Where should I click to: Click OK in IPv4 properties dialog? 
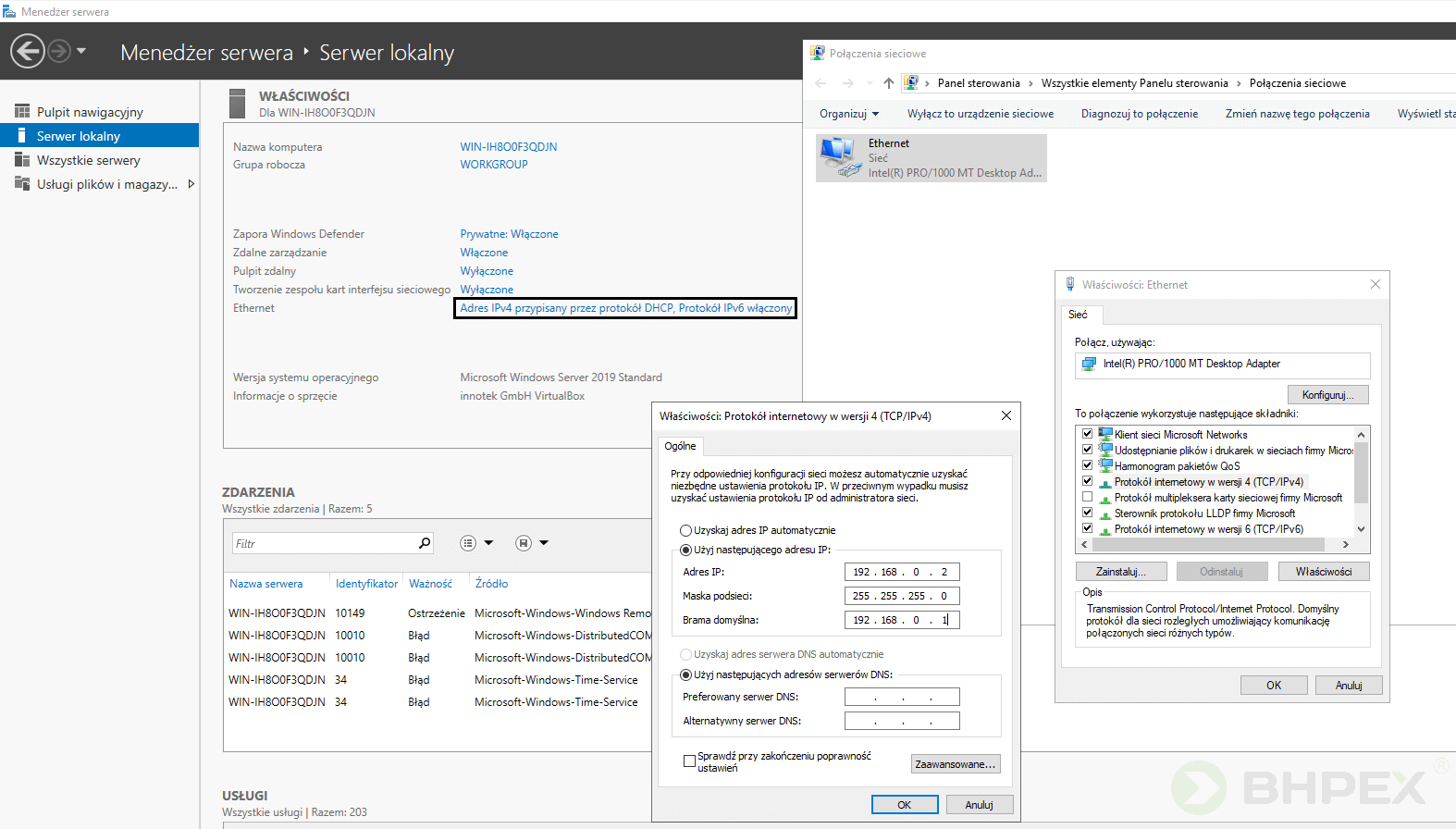click(x=905, y=805)
